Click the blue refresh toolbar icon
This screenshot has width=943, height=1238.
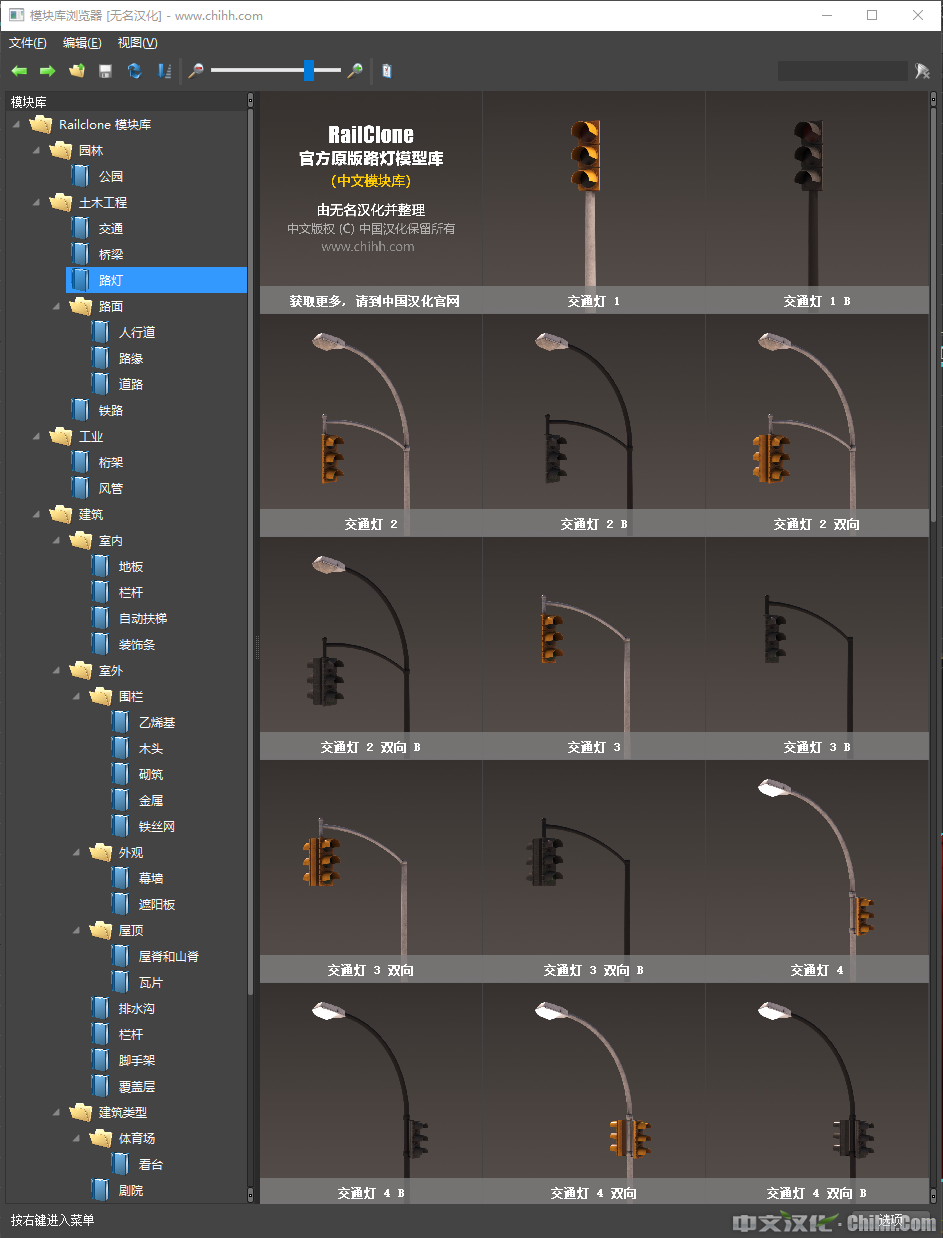point(134,71)
